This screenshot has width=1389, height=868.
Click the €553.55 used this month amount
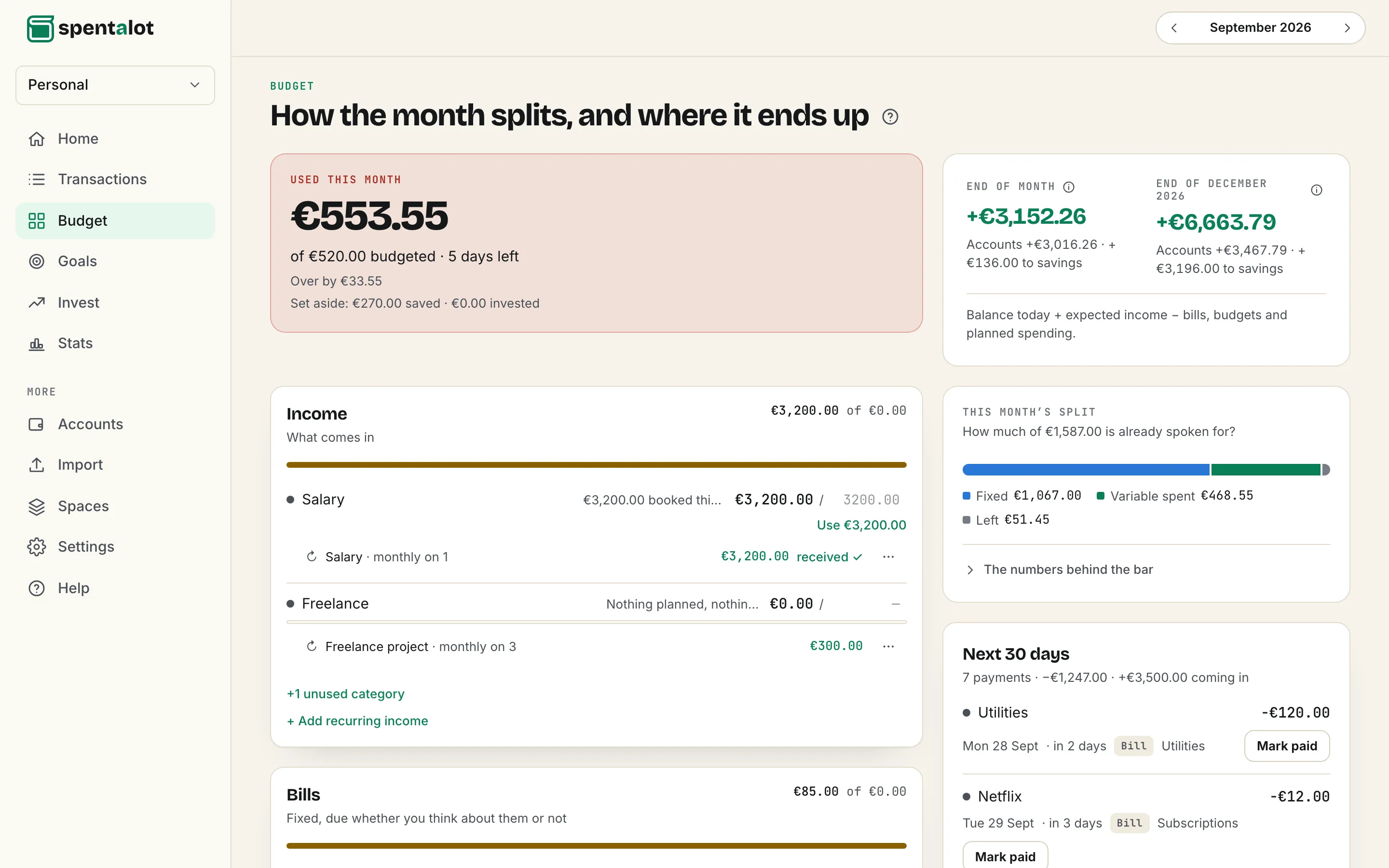(369, 217)
